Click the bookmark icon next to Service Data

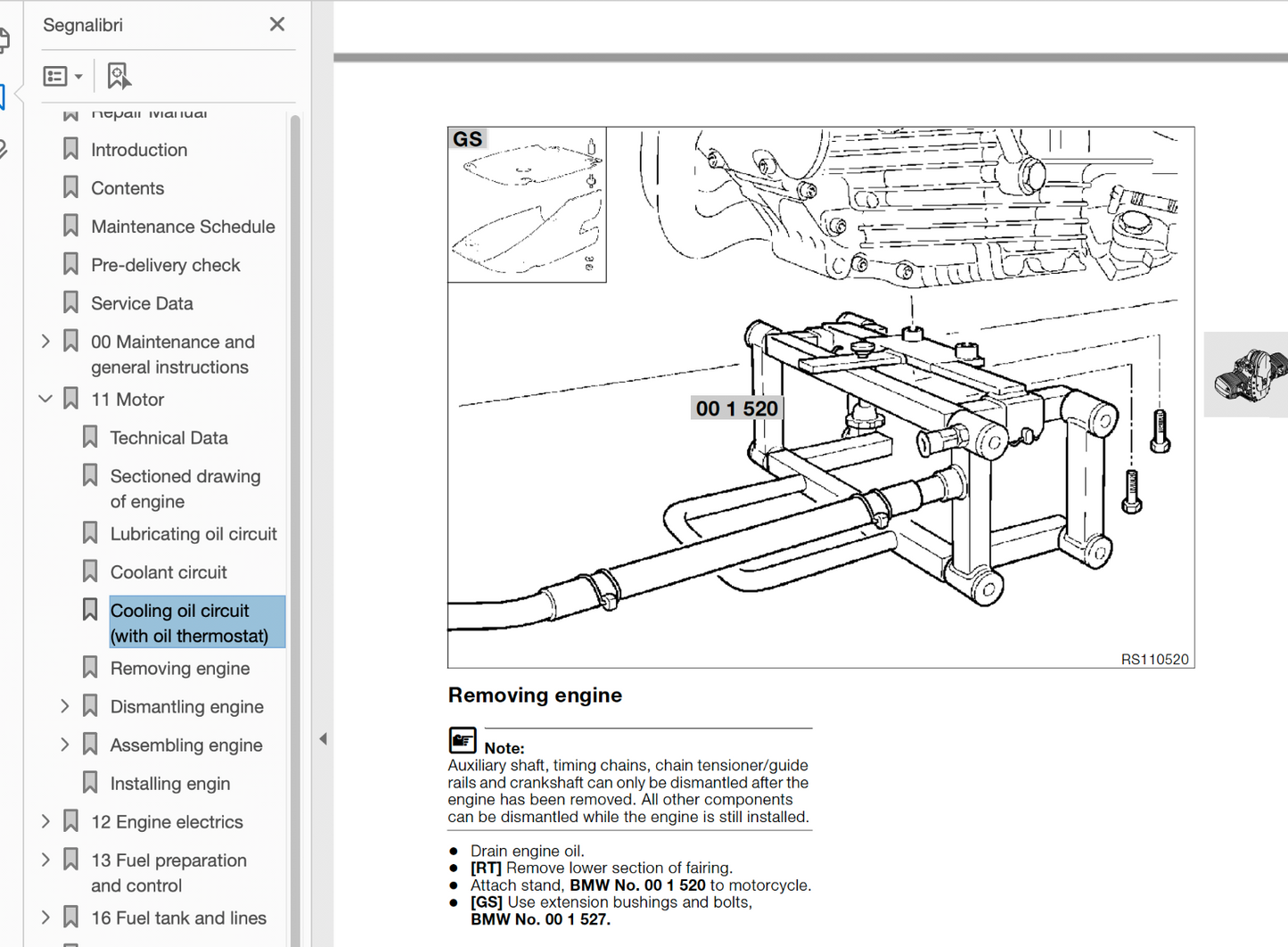click(x=71, y=303)
